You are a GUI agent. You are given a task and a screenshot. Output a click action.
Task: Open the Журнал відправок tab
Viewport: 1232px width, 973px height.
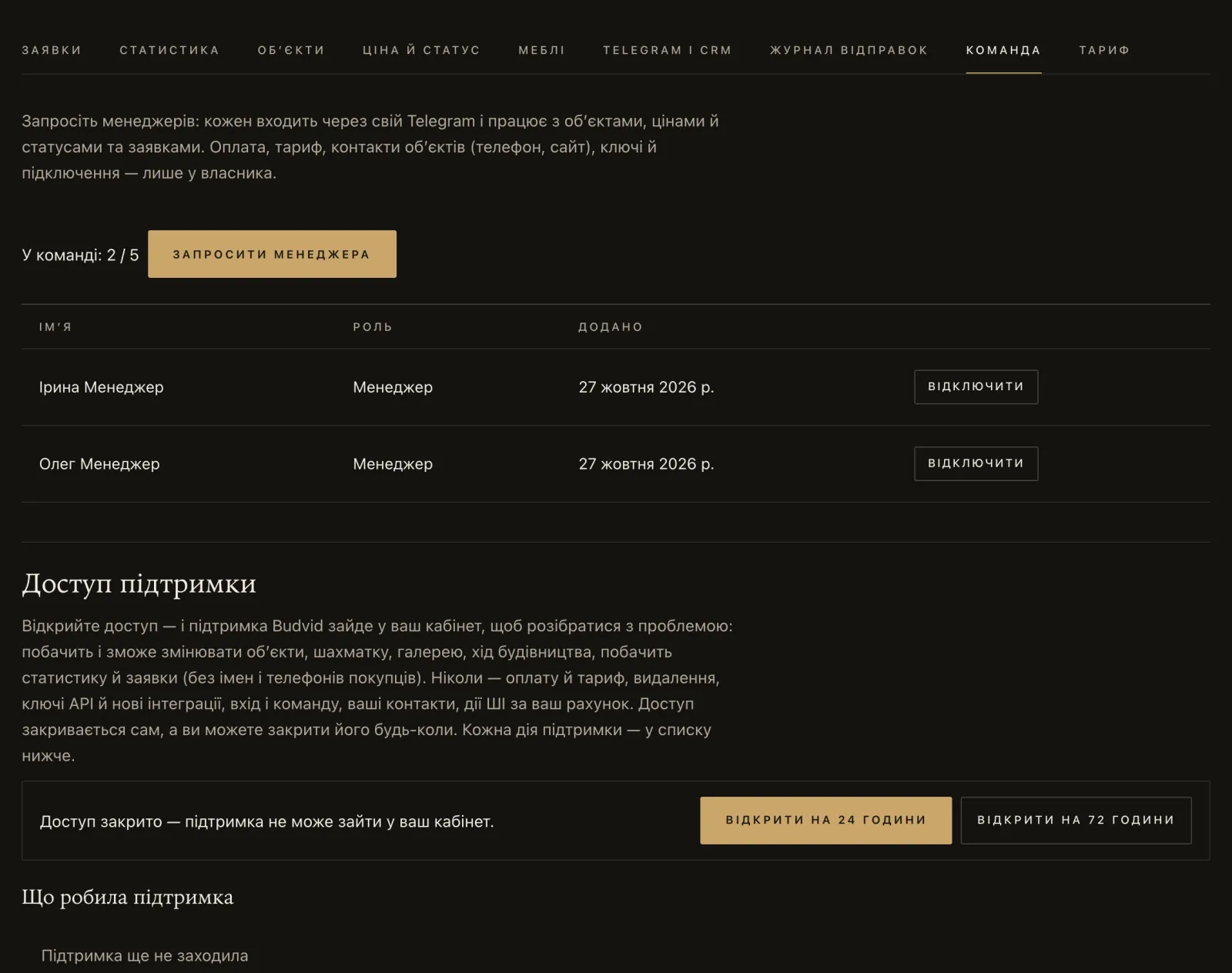(849, 50)
